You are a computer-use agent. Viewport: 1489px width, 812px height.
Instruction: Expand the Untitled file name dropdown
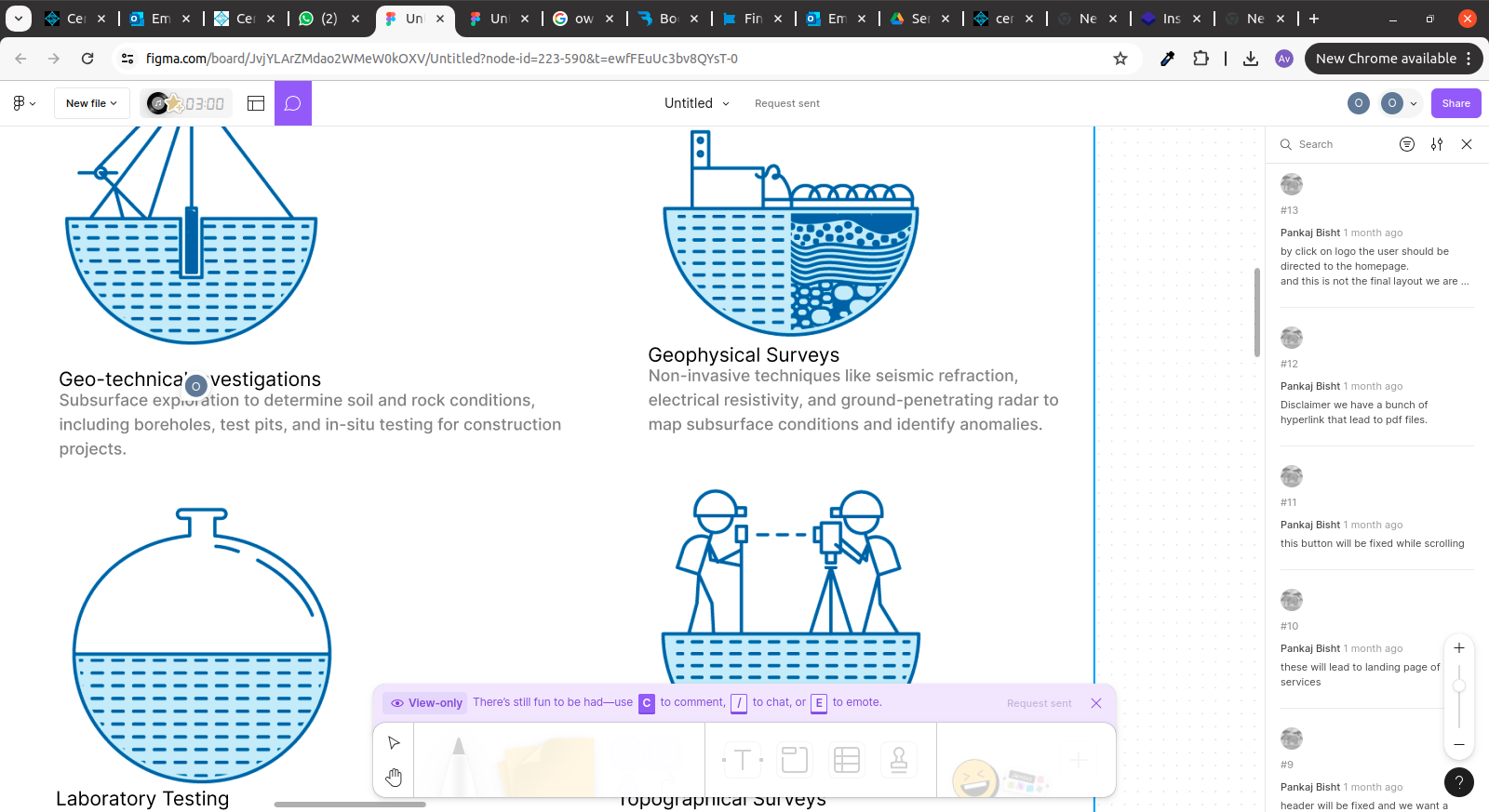pos(697,103)
